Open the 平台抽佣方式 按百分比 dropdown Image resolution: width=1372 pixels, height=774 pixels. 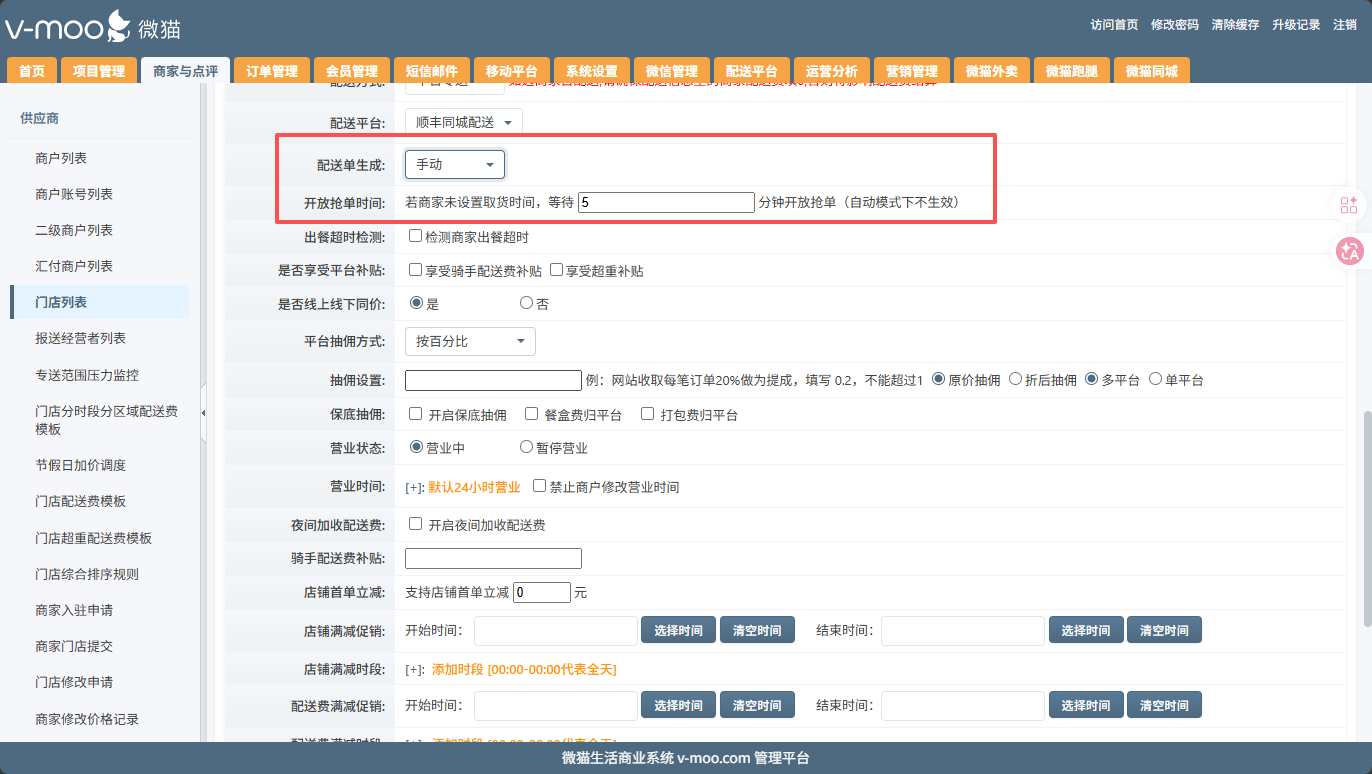pos(470,341)
